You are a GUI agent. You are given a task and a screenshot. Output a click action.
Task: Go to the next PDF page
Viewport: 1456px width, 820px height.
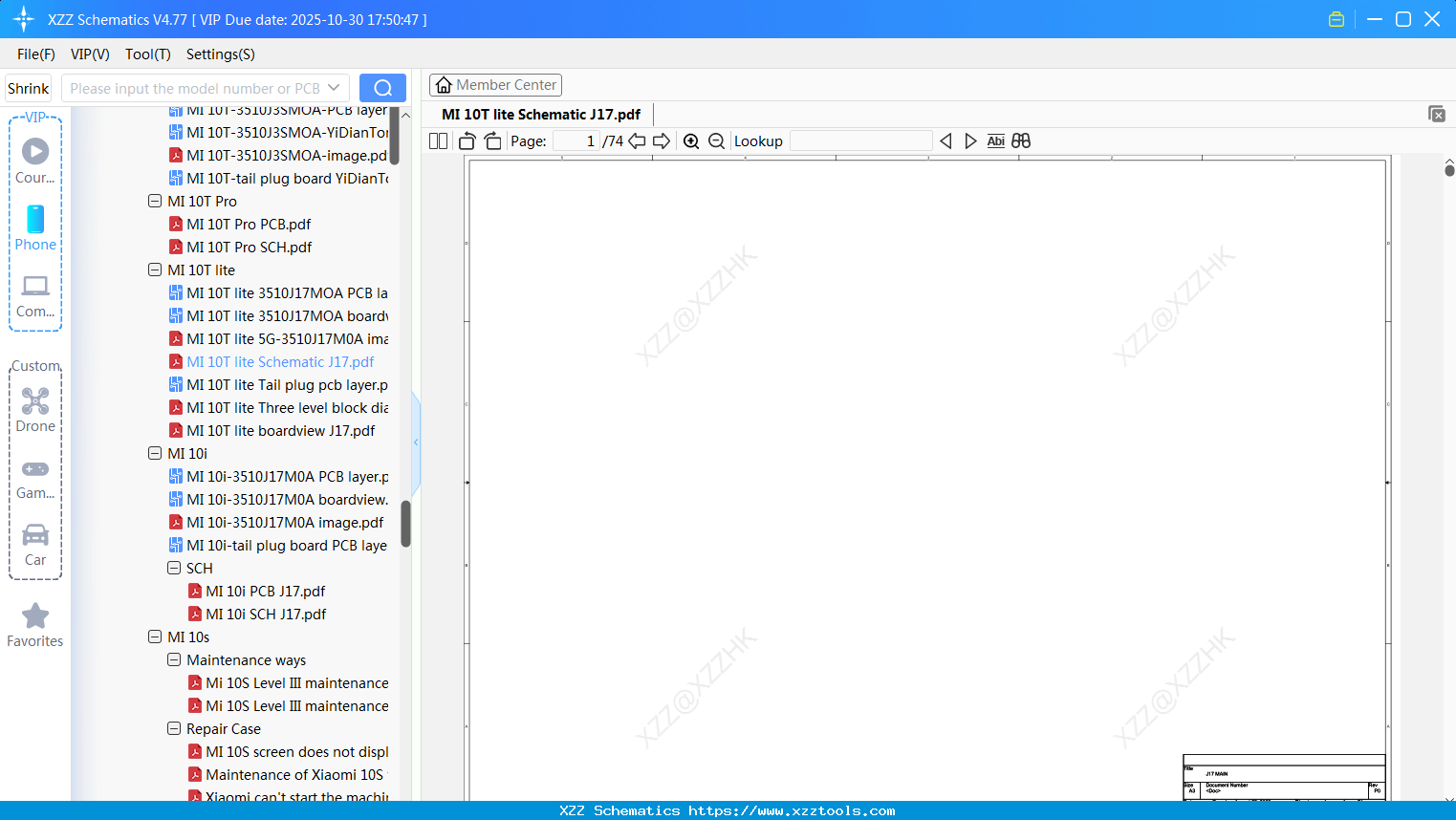tap(662, 141)
